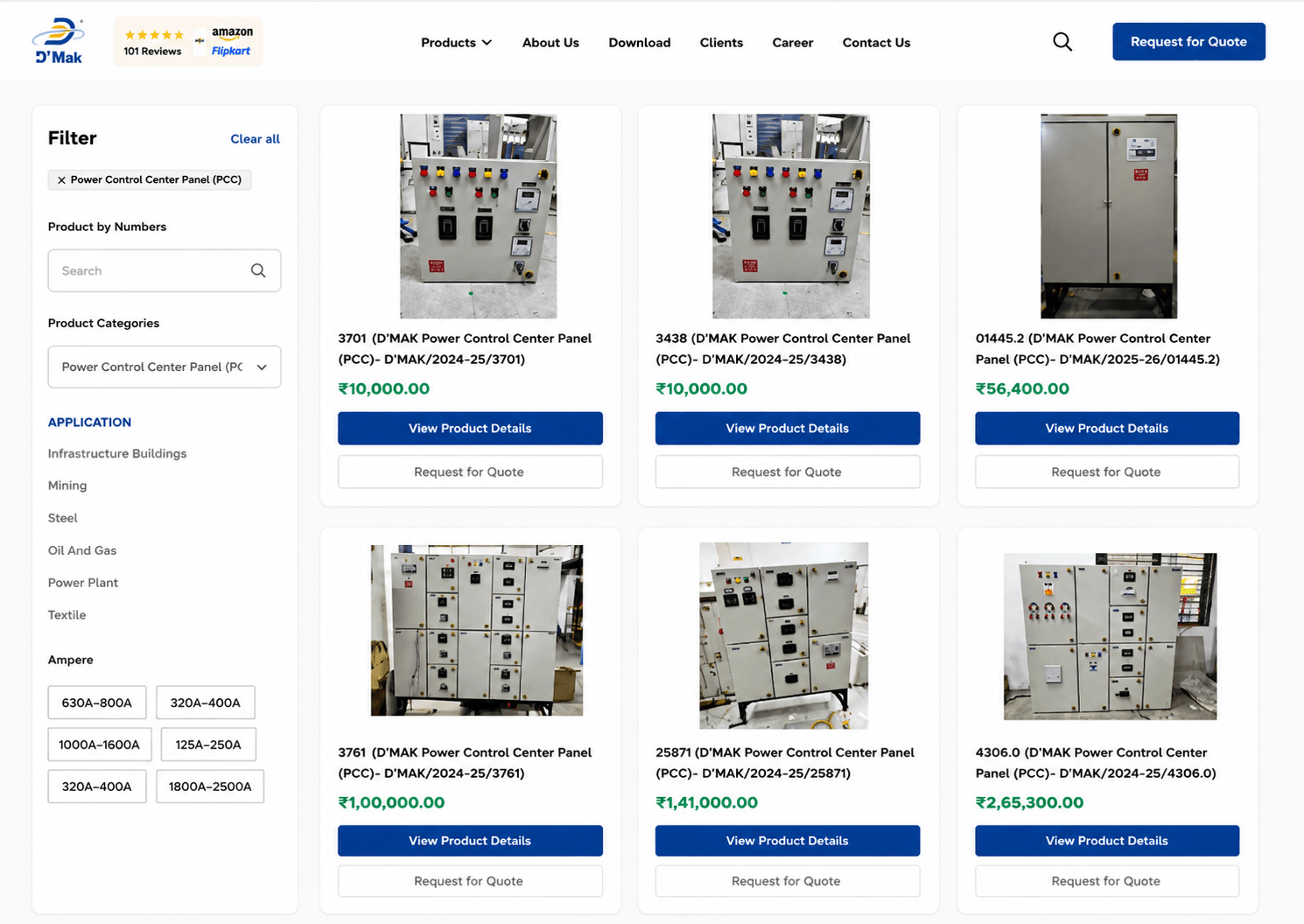The height and width of the screenshot is (924, 1304).
Task: Go to About Us page
Action: [550, 42]
